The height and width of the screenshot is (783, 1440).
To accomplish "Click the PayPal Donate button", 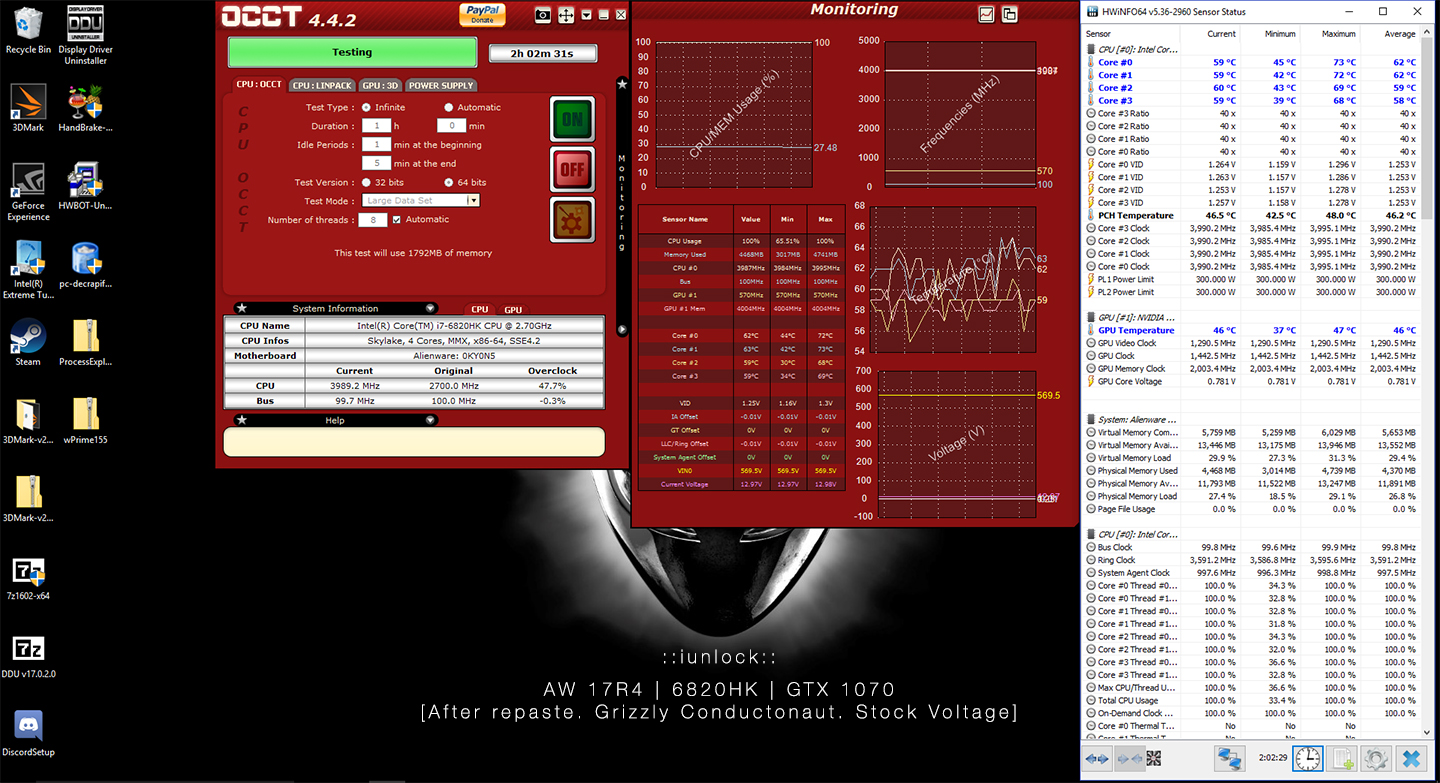I will pos(482,14).
